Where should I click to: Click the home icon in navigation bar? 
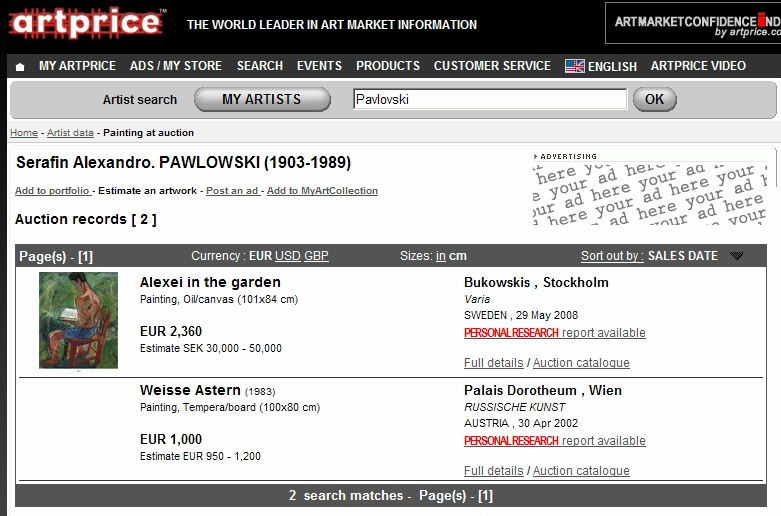(x=20, y=66)
